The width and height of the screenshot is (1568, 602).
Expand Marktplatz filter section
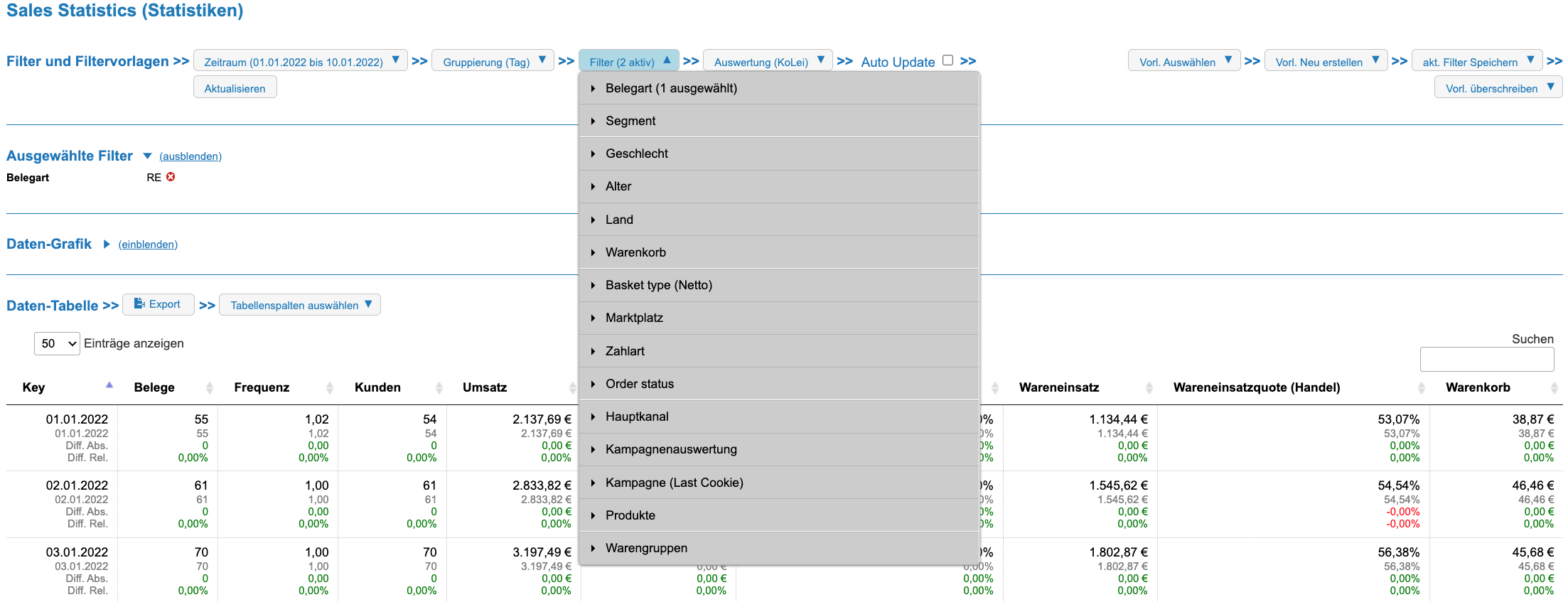tap(779, 318)
